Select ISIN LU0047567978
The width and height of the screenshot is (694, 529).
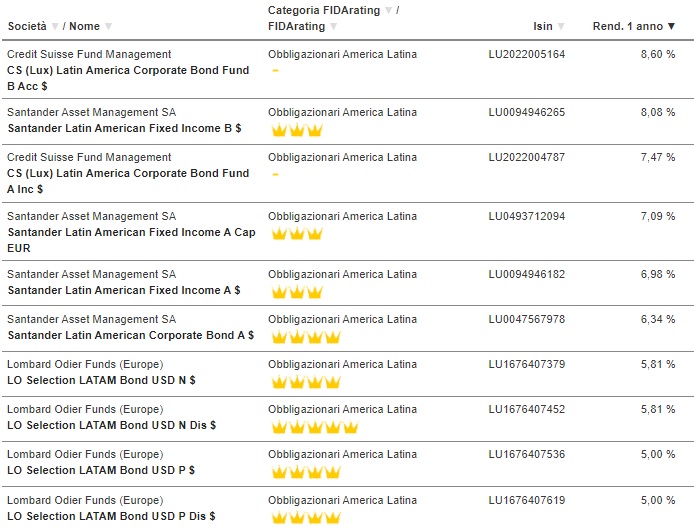(527, 319)
